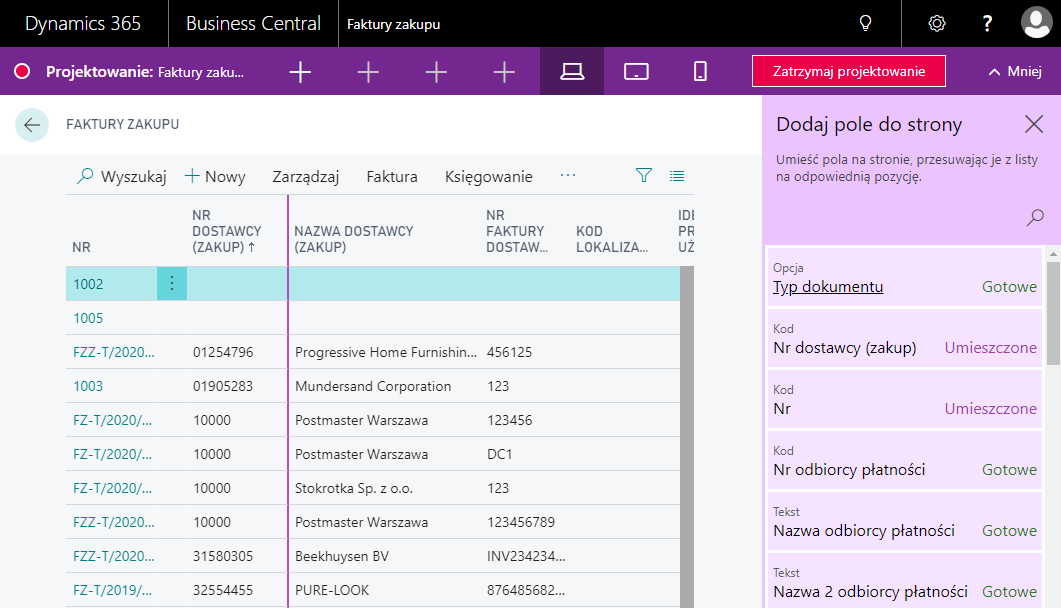Viewport: 1061px width, 608px height.
Task: Open the filter pane funnel icon
Action: 644,176
